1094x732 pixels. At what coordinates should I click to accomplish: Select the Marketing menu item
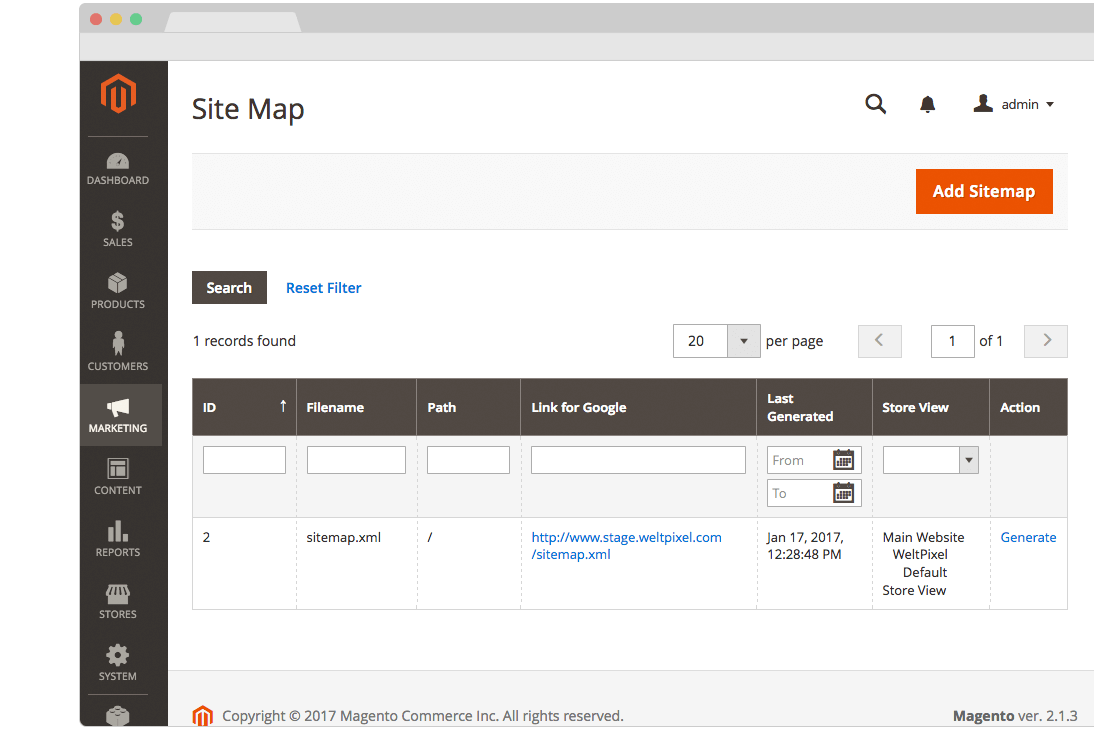tap(118, 415)
